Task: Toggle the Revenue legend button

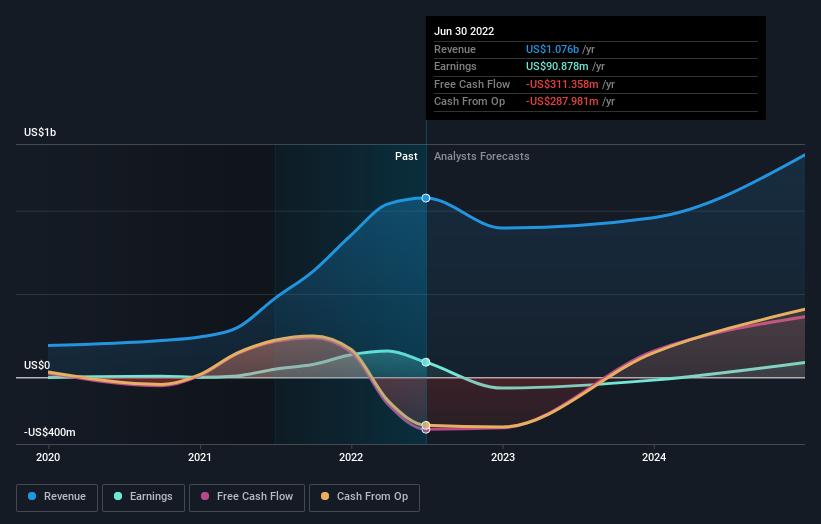Action: 57,497
